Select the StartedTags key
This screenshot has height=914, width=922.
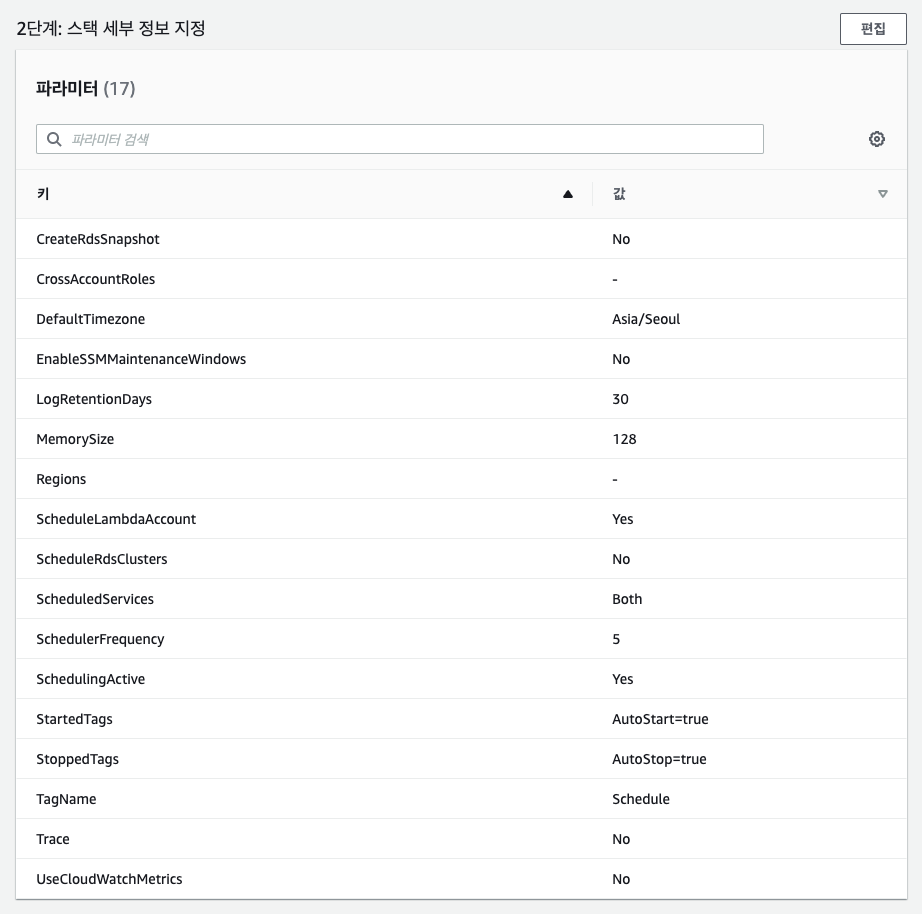tap(75, 719)
